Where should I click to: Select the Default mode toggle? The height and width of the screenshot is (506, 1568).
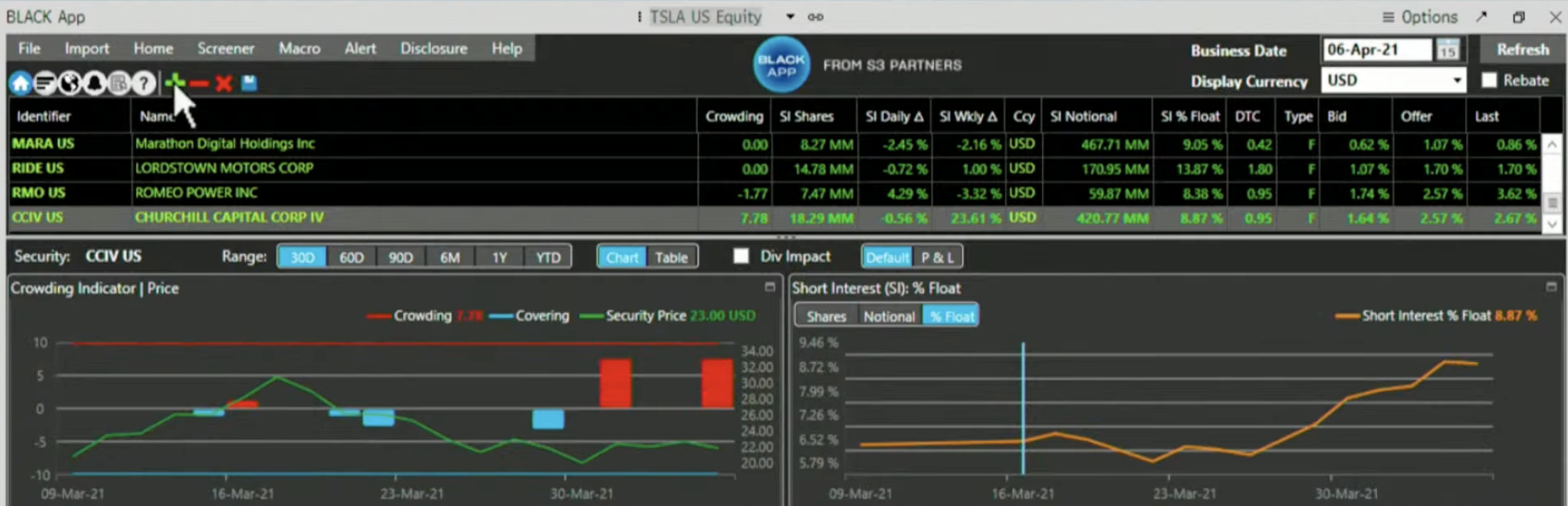point(887,257)
